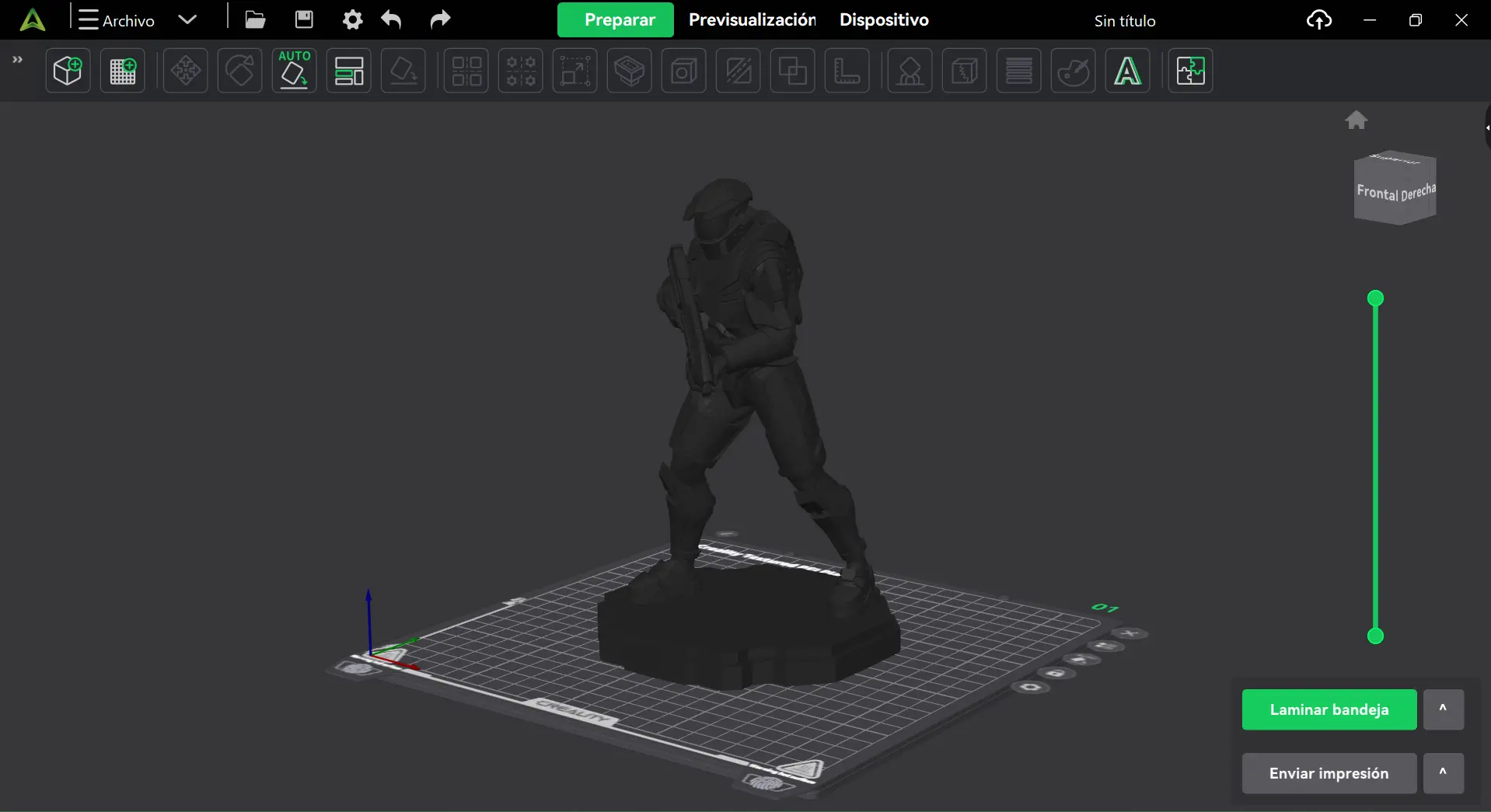Viewport: 1491px width, 812px height.
Task: Switch to the Previsualización tab
Action: tap(752, 20)
